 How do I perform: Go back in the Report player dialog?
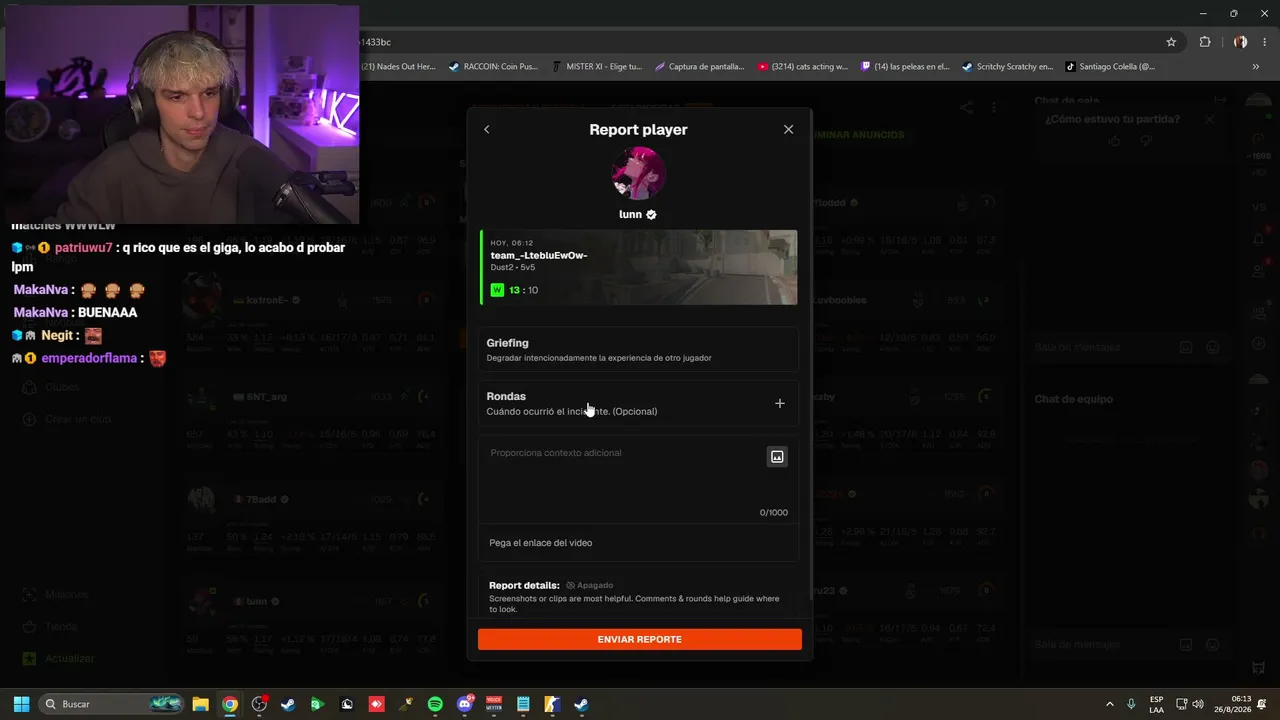pyautogui.click(x=487, y=130)
